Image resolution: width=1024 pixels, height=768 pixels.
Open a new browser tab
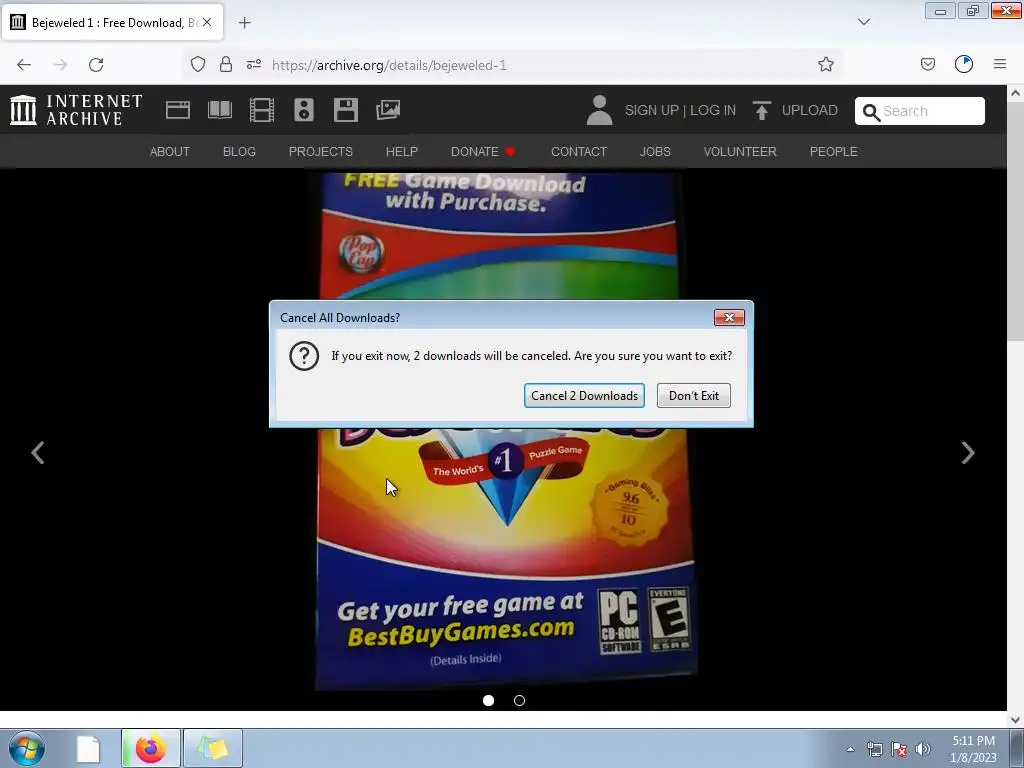point(244,23)
